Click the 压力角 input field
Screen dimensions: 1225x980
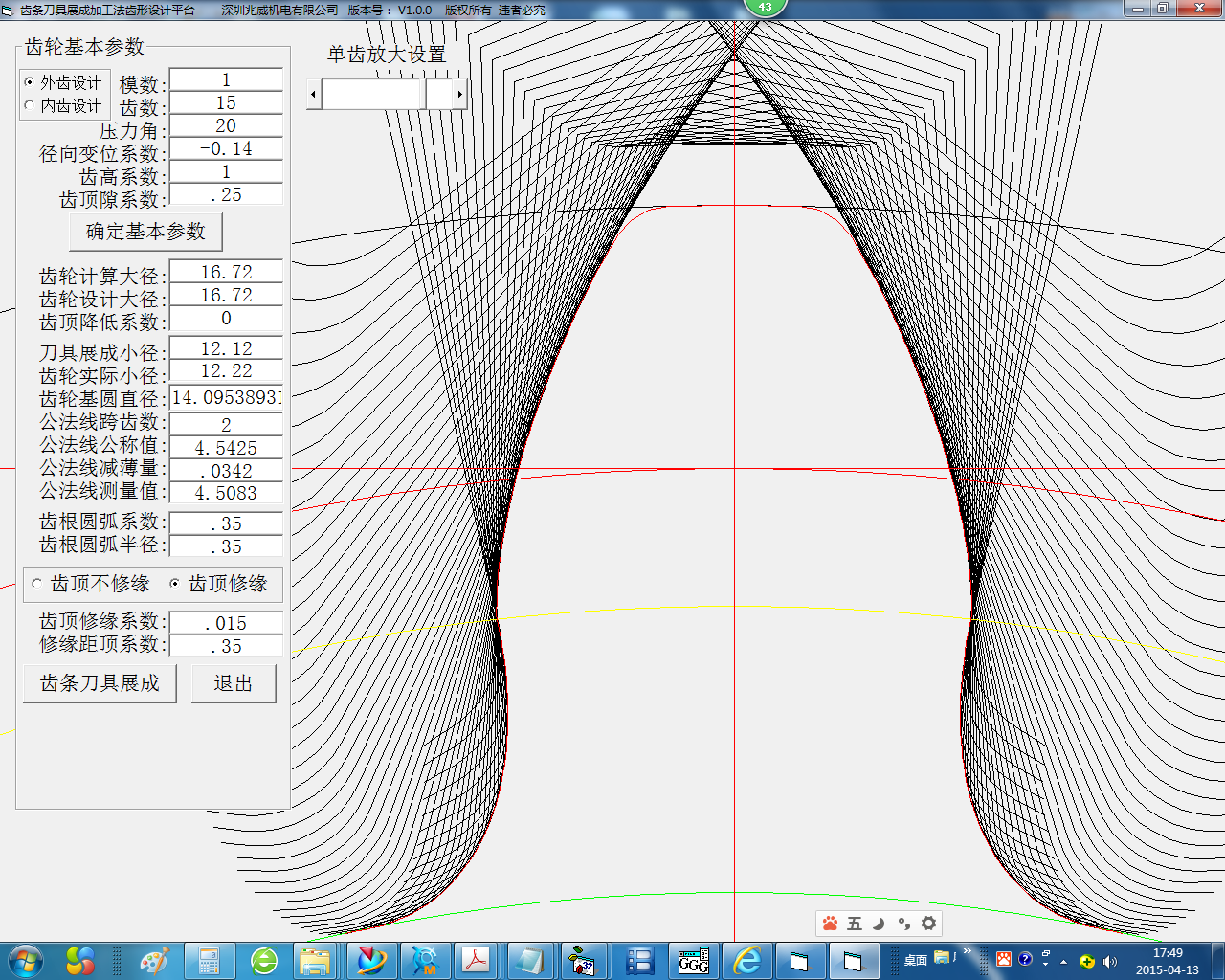(x=226, y=125)
